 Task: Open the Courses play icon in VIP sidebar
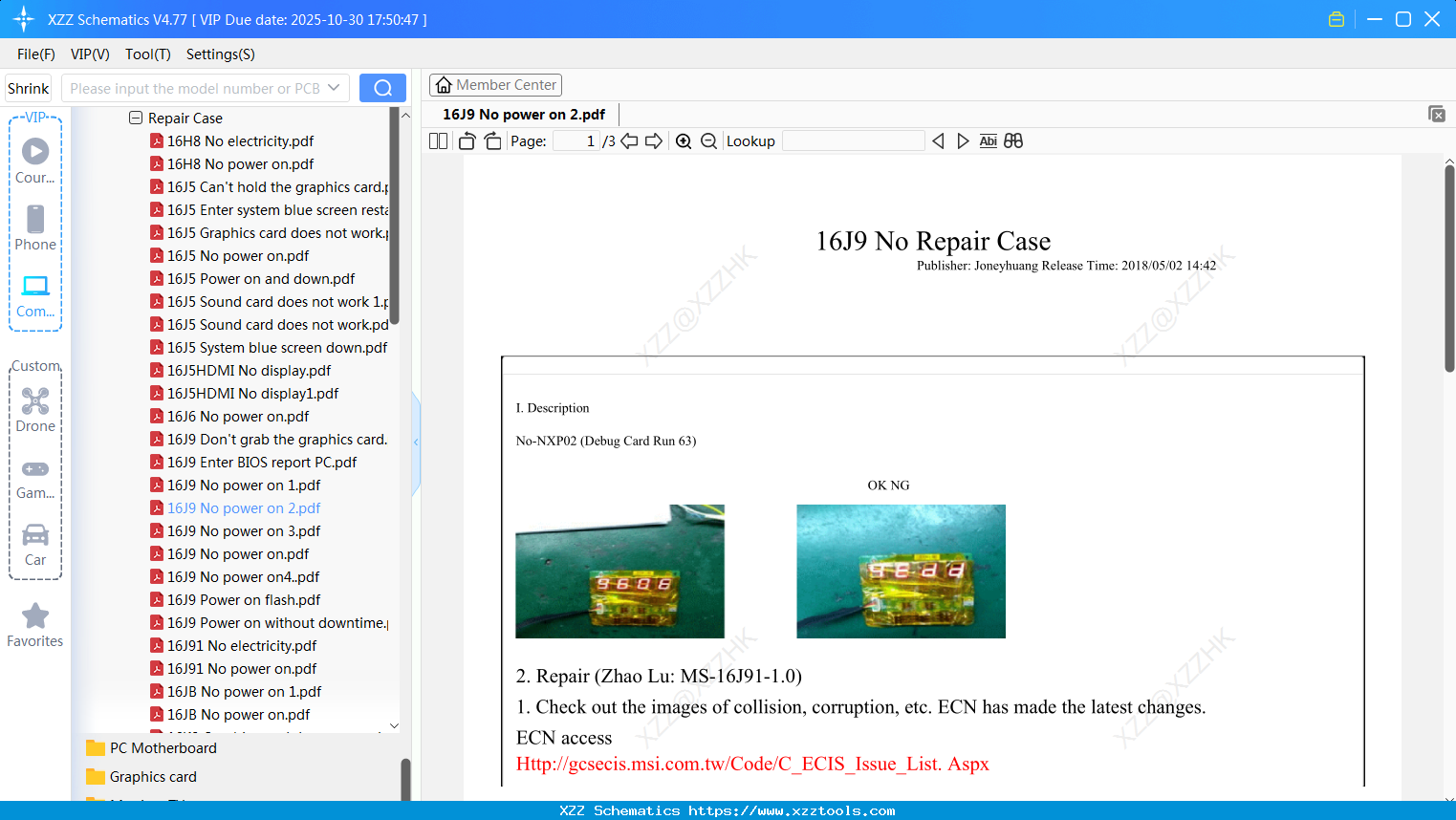[35, 151]
